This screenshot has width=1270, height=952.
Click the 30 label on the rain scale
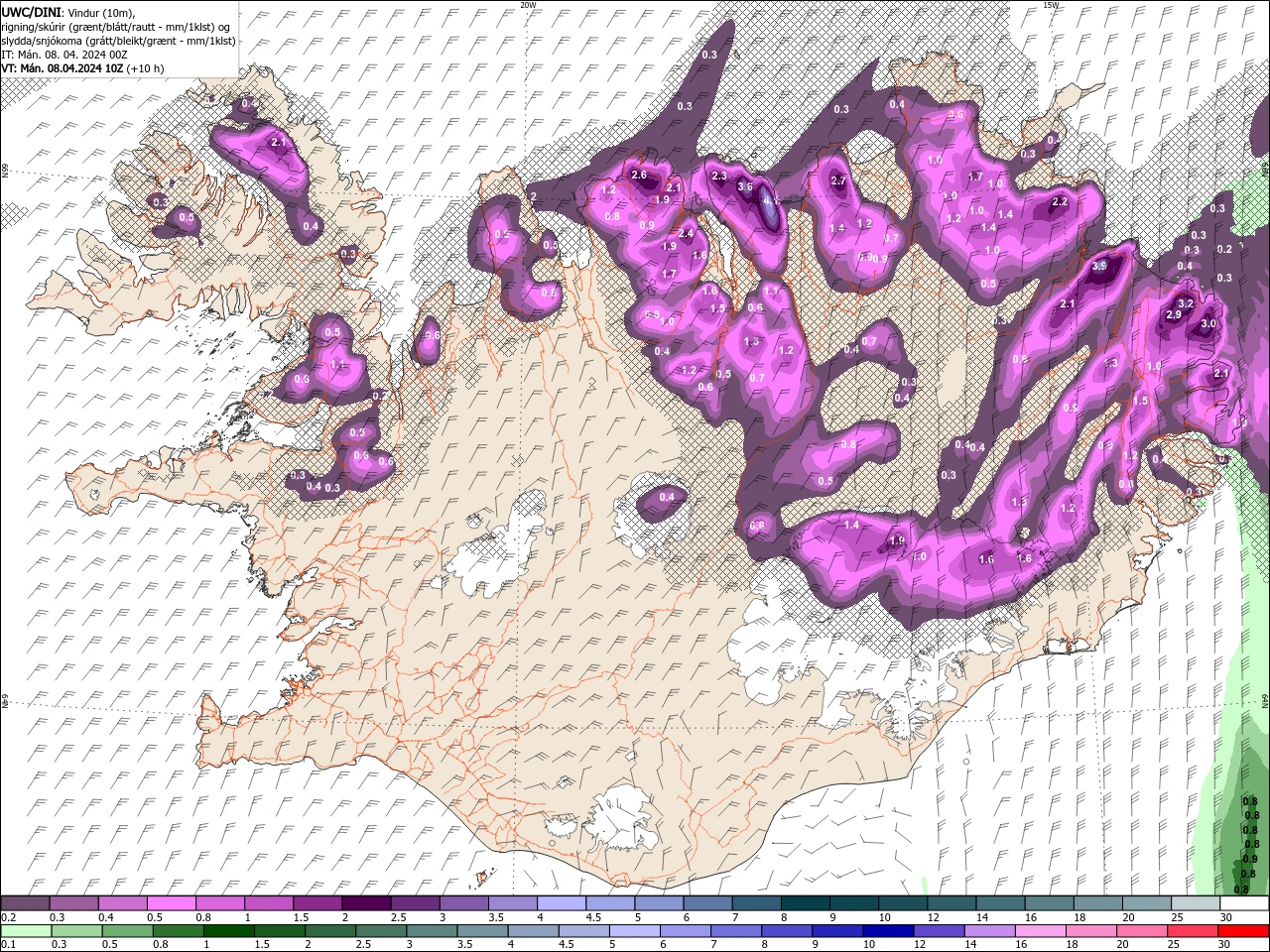1225,944
